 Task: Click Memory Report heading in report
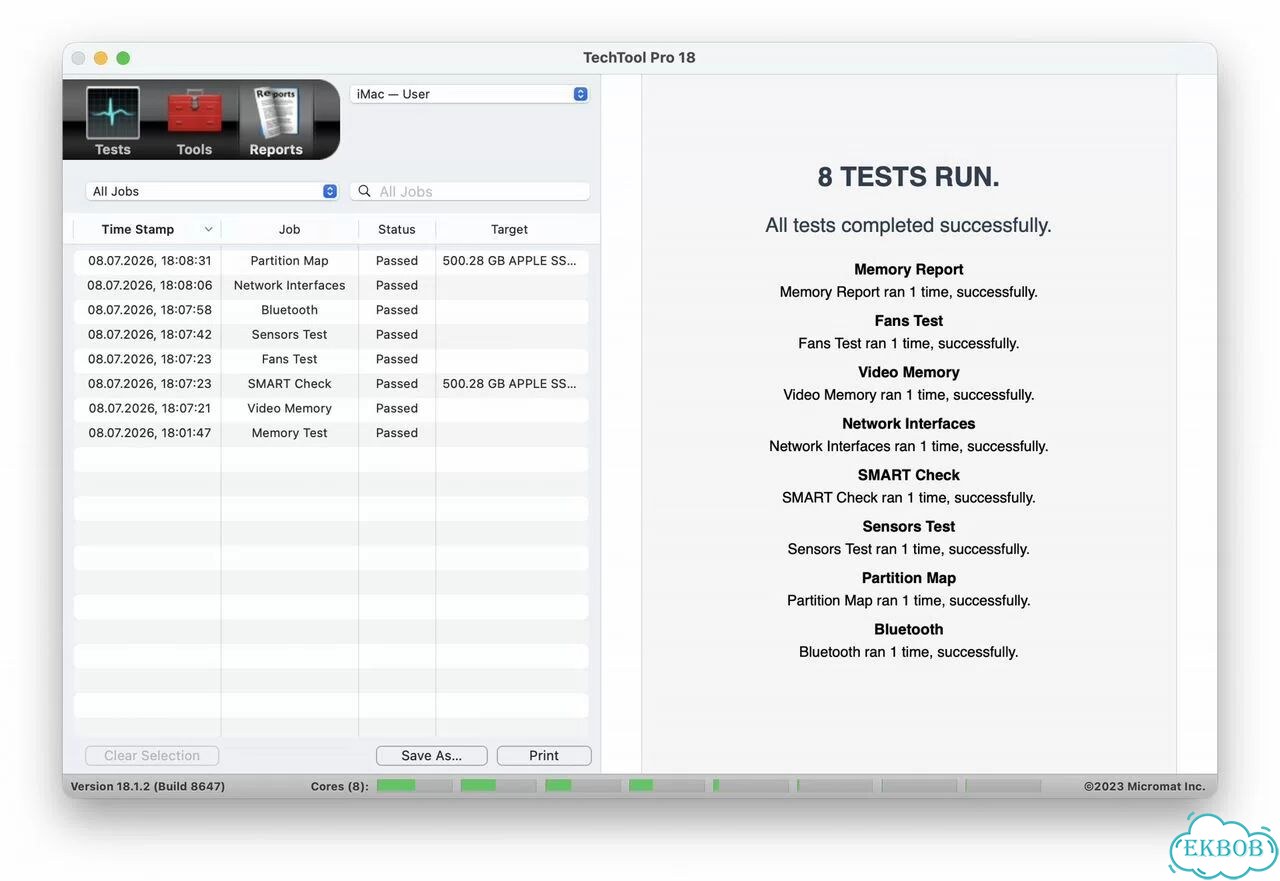[x=908, y=269]
